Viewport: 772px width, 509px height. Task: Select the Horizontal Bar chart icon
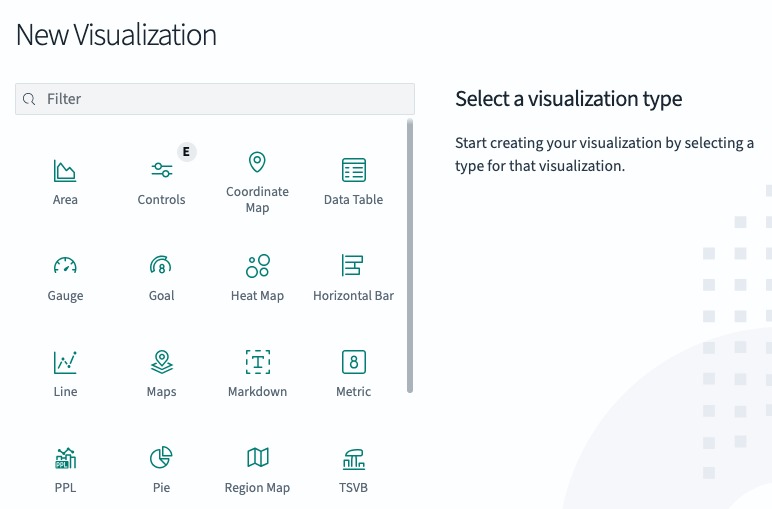click(353, 266)
